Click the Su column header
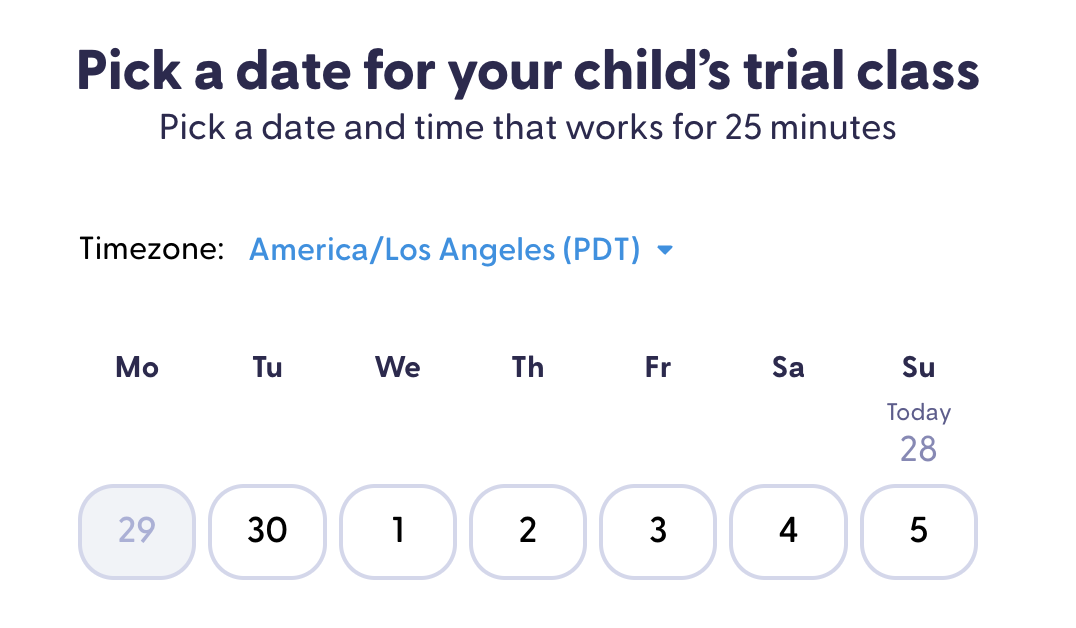Screen dimensions: 1076x628 click(918, 367)
